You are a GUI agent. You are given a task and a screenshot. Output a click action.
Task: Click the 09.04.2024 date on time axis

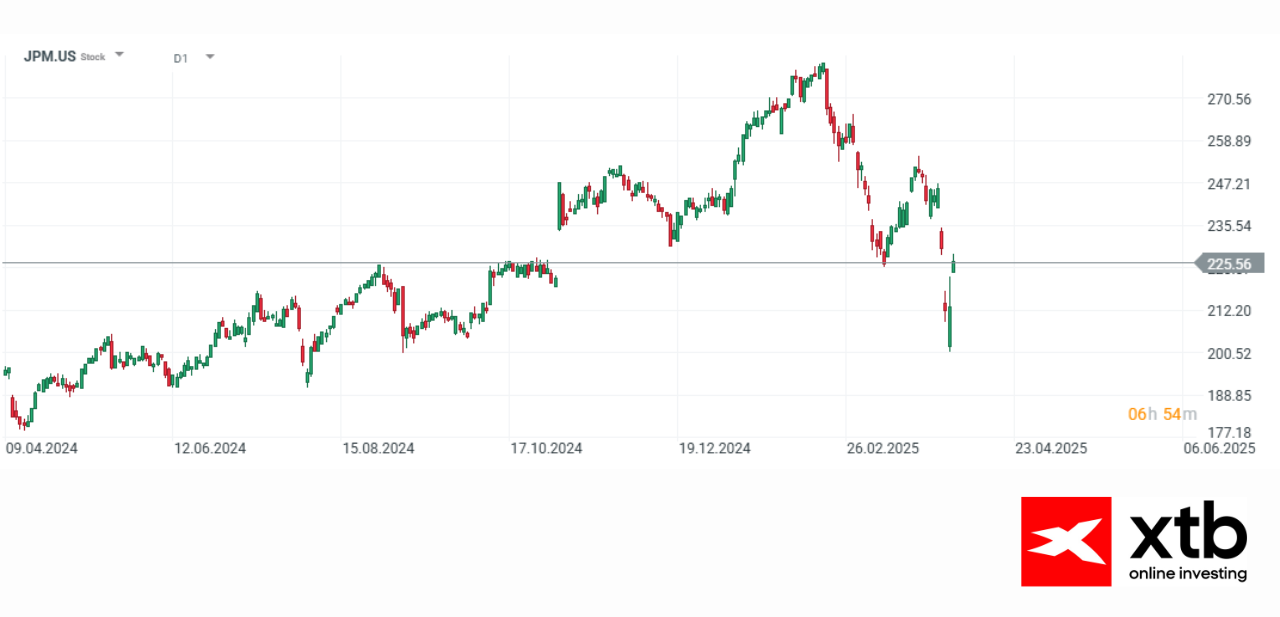pos(41,448)
